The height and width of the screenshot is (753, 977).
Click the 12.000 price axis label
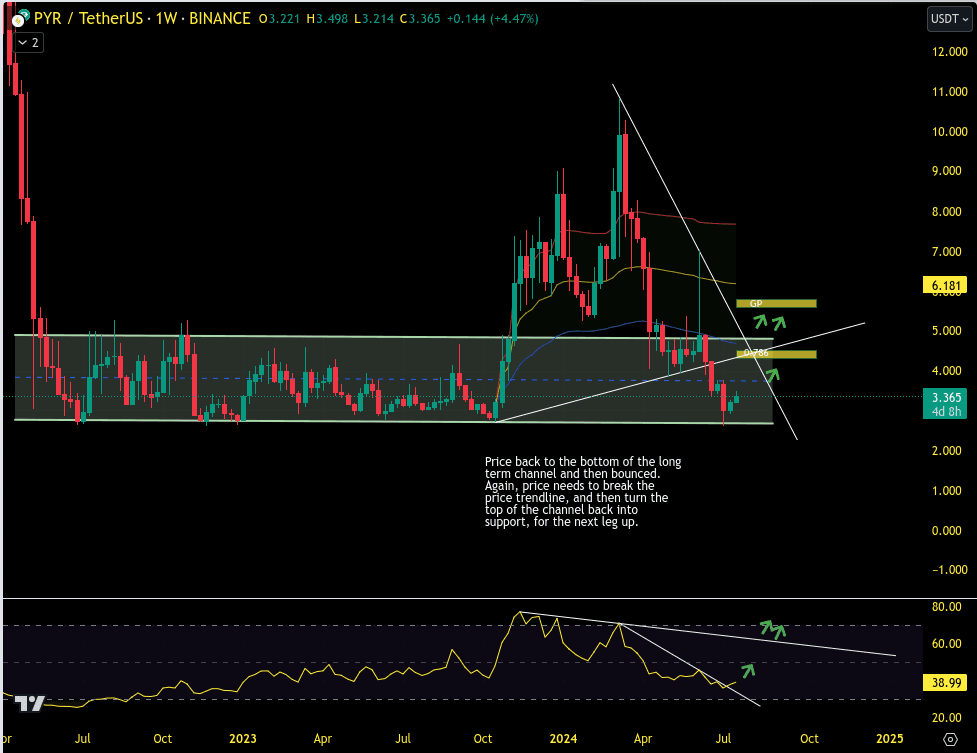coord(950,52)
